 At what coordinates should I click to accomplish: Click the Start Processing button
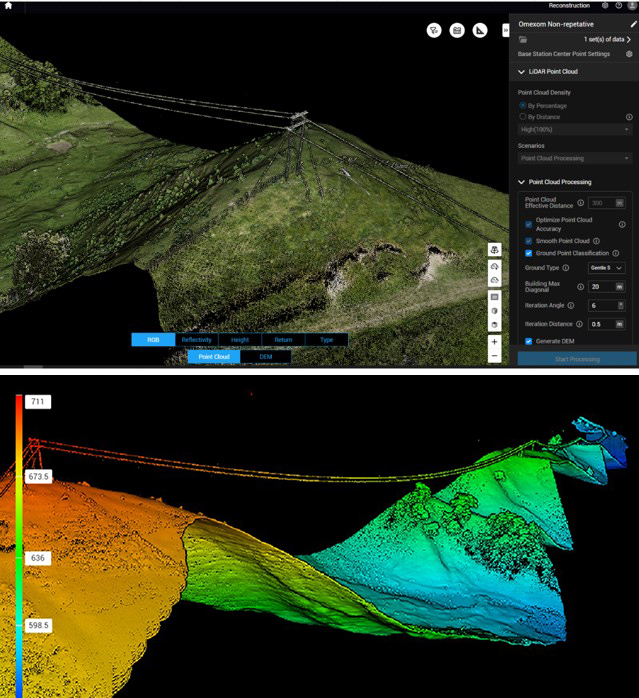pos(576,358)
